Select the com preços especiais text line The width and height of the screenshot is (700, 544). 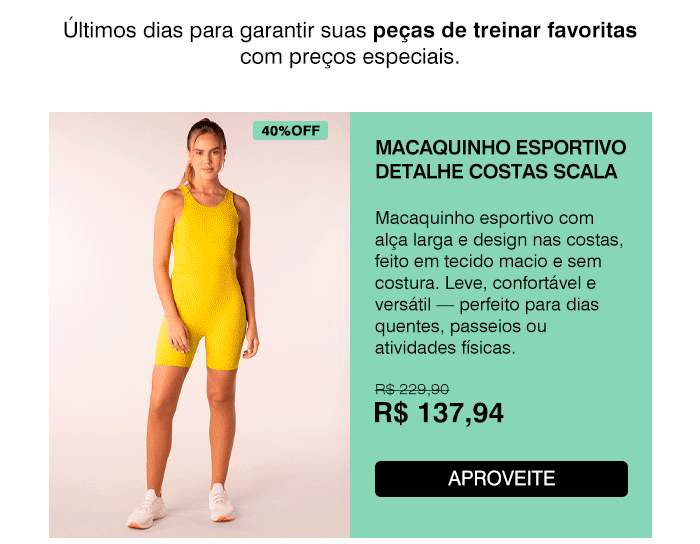(350, 57)
